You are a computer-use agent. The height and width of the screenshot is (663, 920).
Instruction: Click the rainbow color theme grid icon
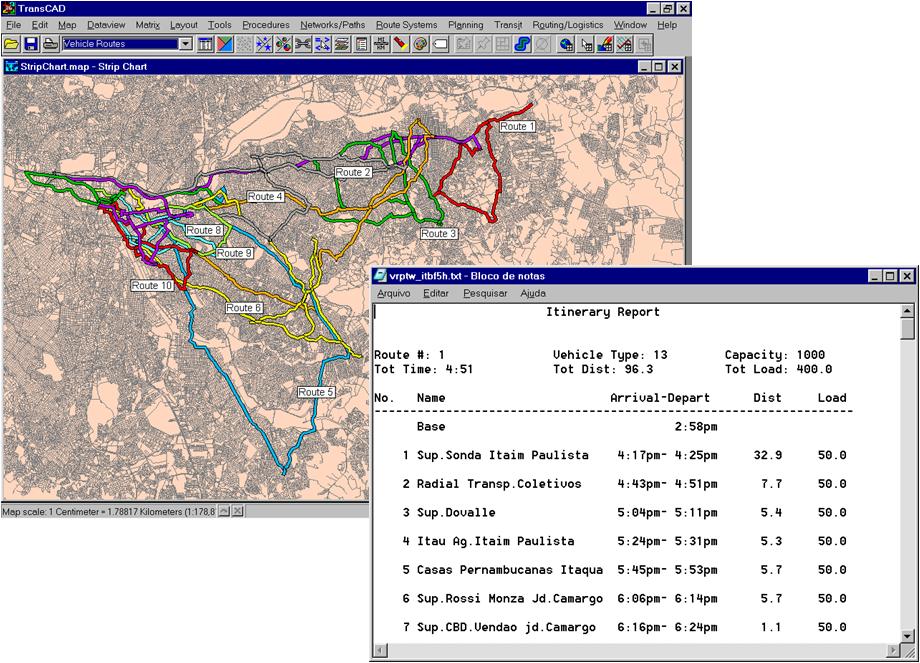tap(605, 44)
